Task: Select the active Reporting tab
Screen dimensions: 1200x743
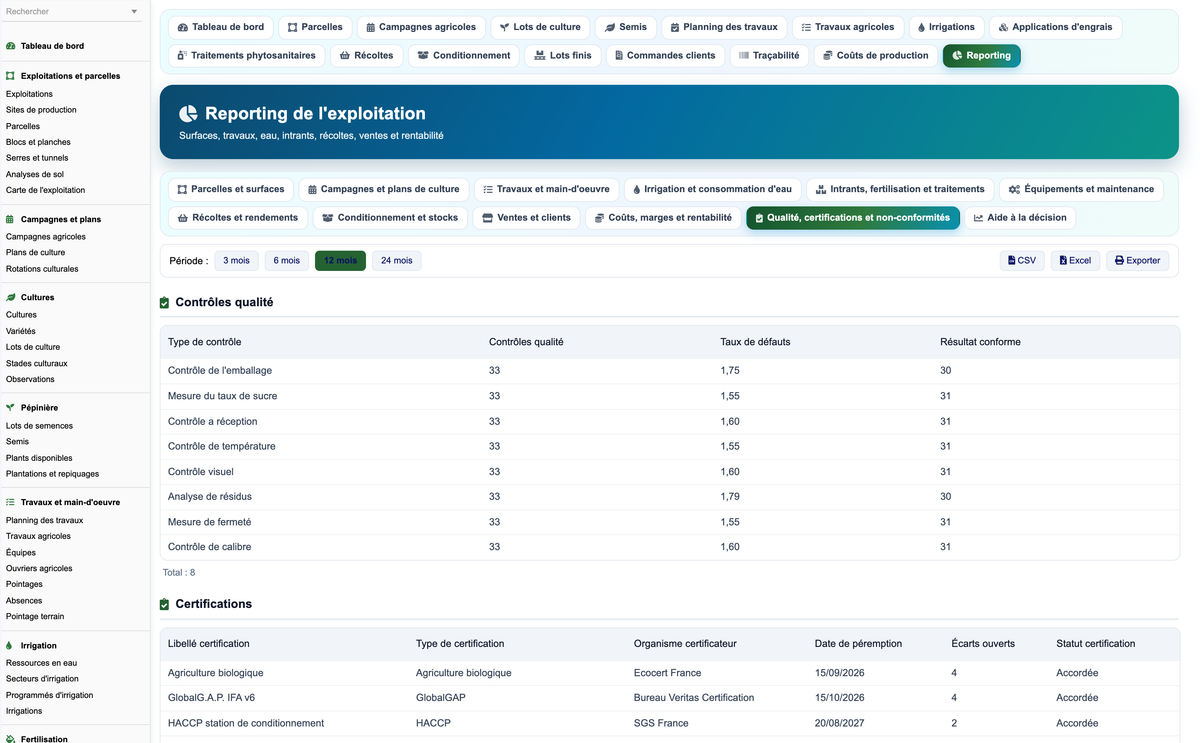Action: (981, 56)
